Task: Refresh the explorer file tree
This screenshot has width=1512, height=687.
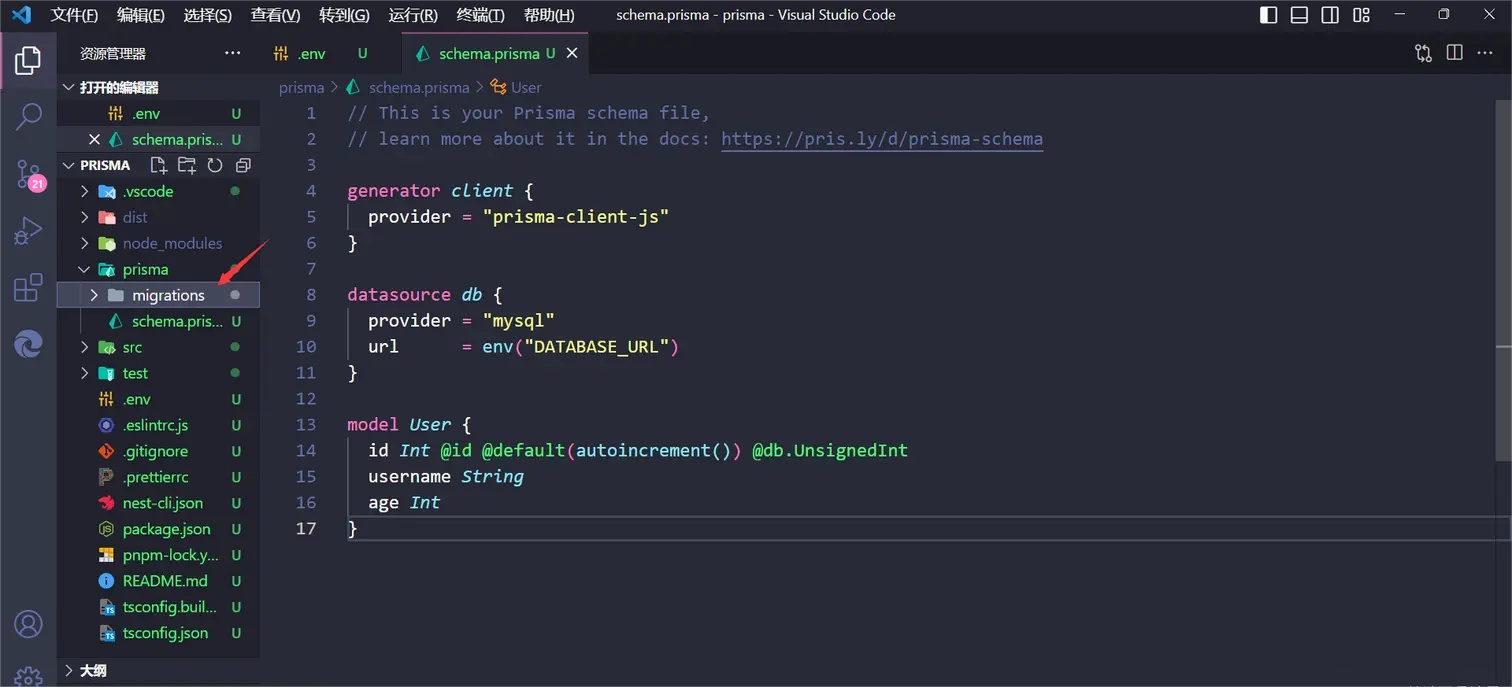Action: tap(214, 165)
